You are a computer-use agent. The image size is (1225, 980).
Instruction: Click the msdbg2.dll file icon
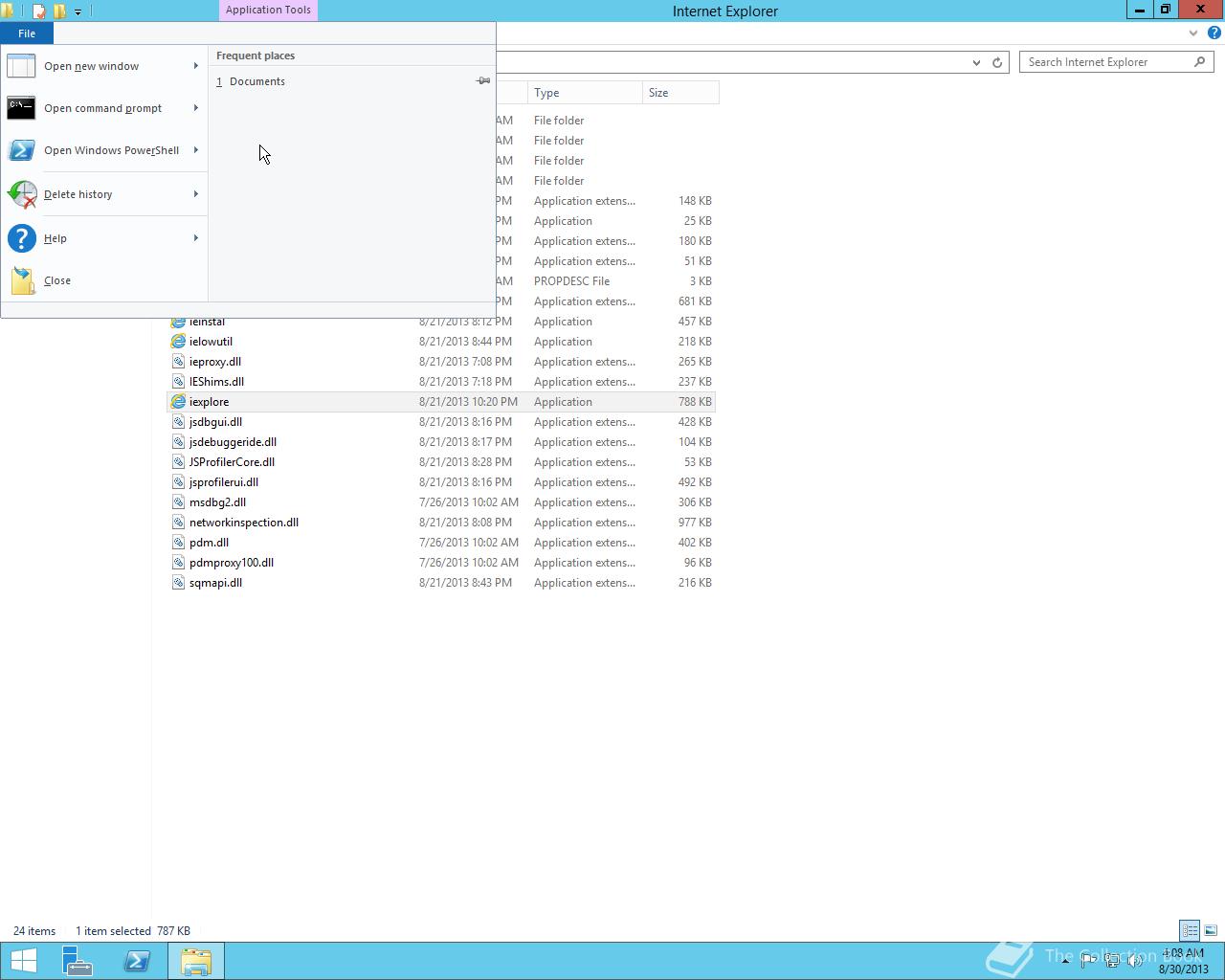tap(178, 502)
